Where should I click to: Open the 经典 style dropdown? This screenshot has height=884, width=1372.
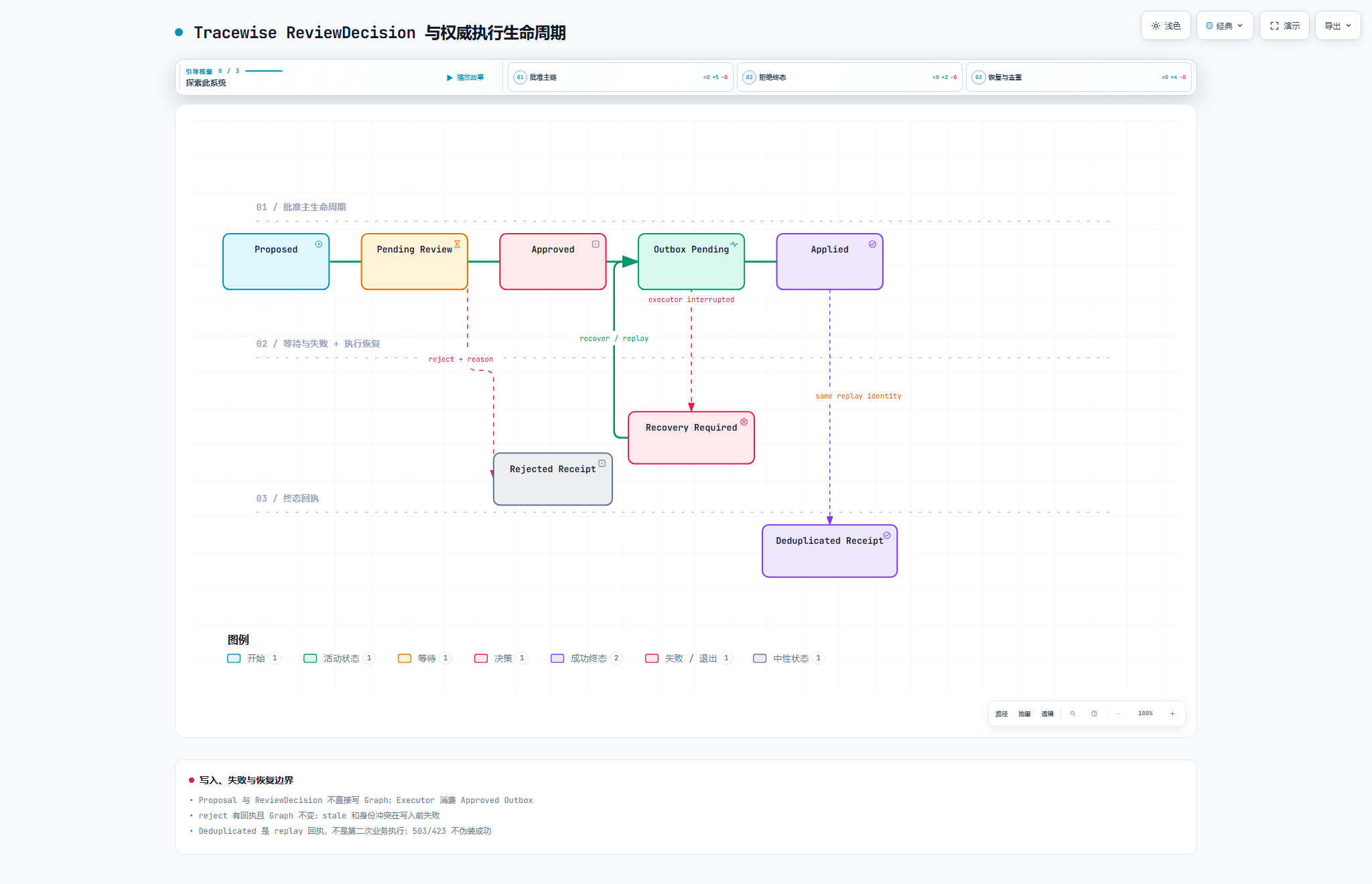coord(1225,25)
